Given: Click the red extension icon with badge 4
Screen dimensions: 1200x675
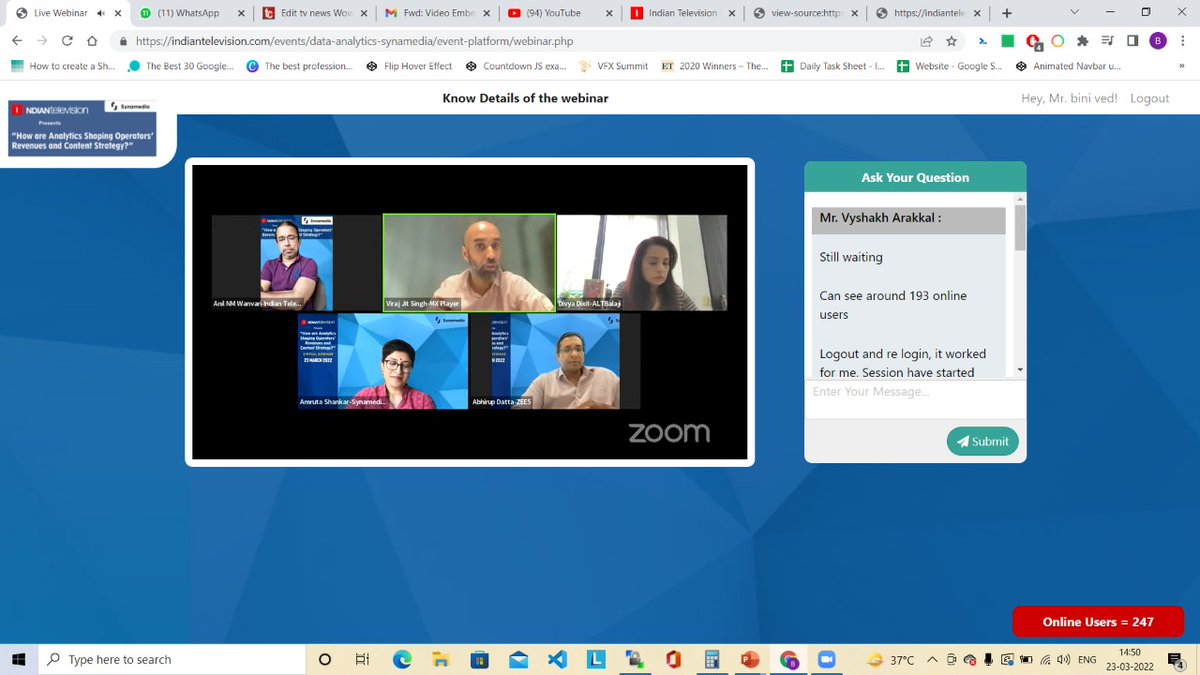Looking at the screenshot, I should (x=1033, y=42).
